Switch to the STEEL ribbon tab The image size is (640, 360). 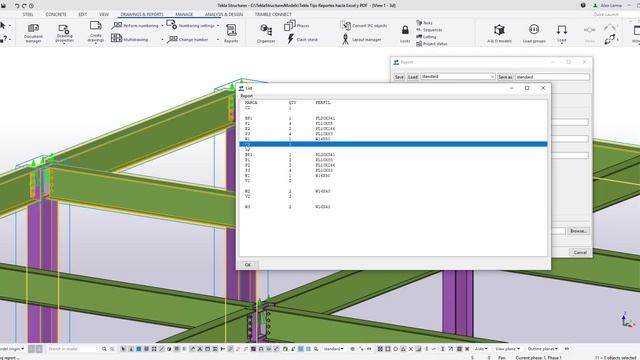pyautogui.click(x=28, y=14)
